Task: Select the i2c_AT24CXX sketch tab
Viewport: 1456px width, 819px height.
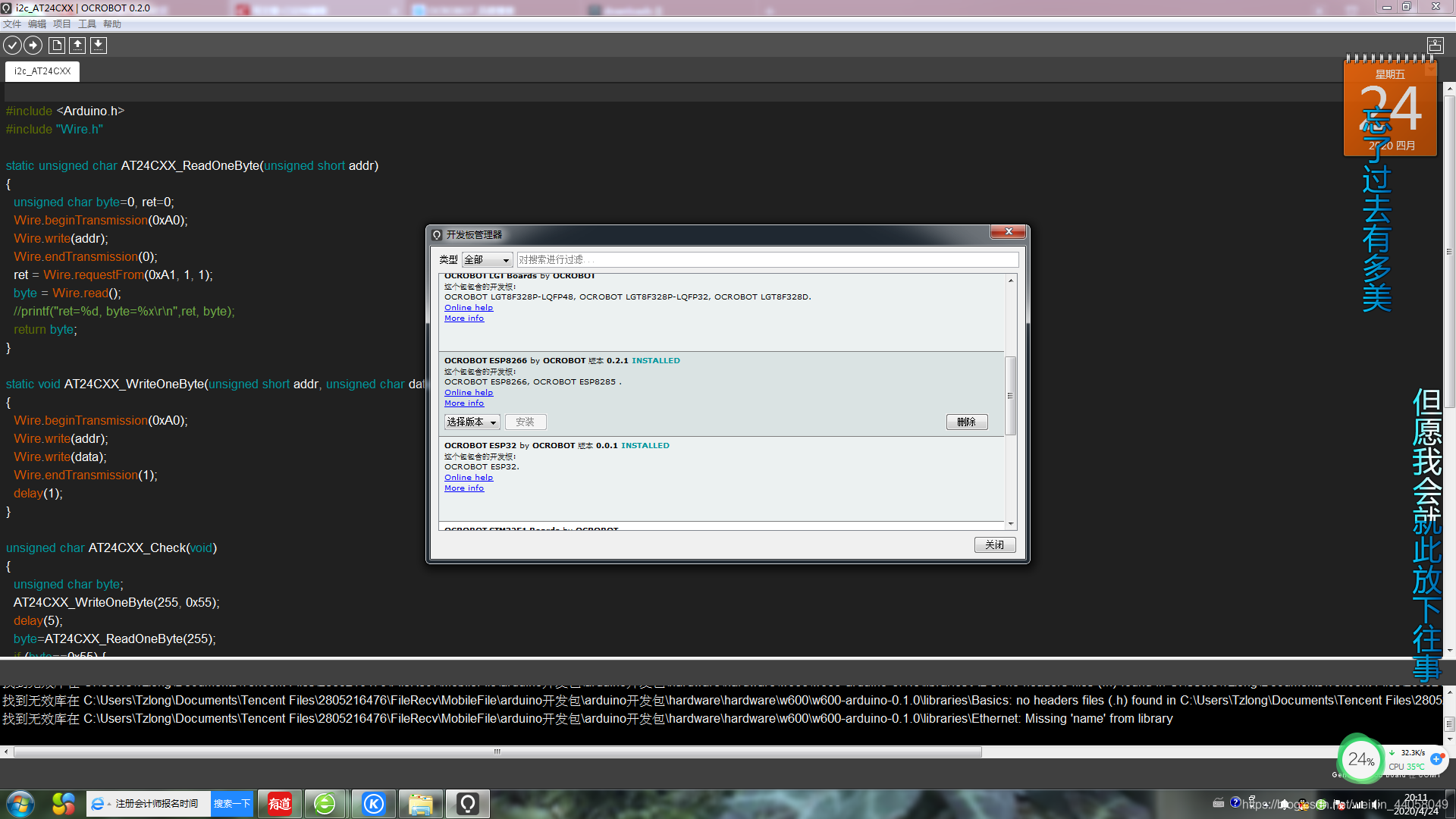Action: [x=42, y=71]
